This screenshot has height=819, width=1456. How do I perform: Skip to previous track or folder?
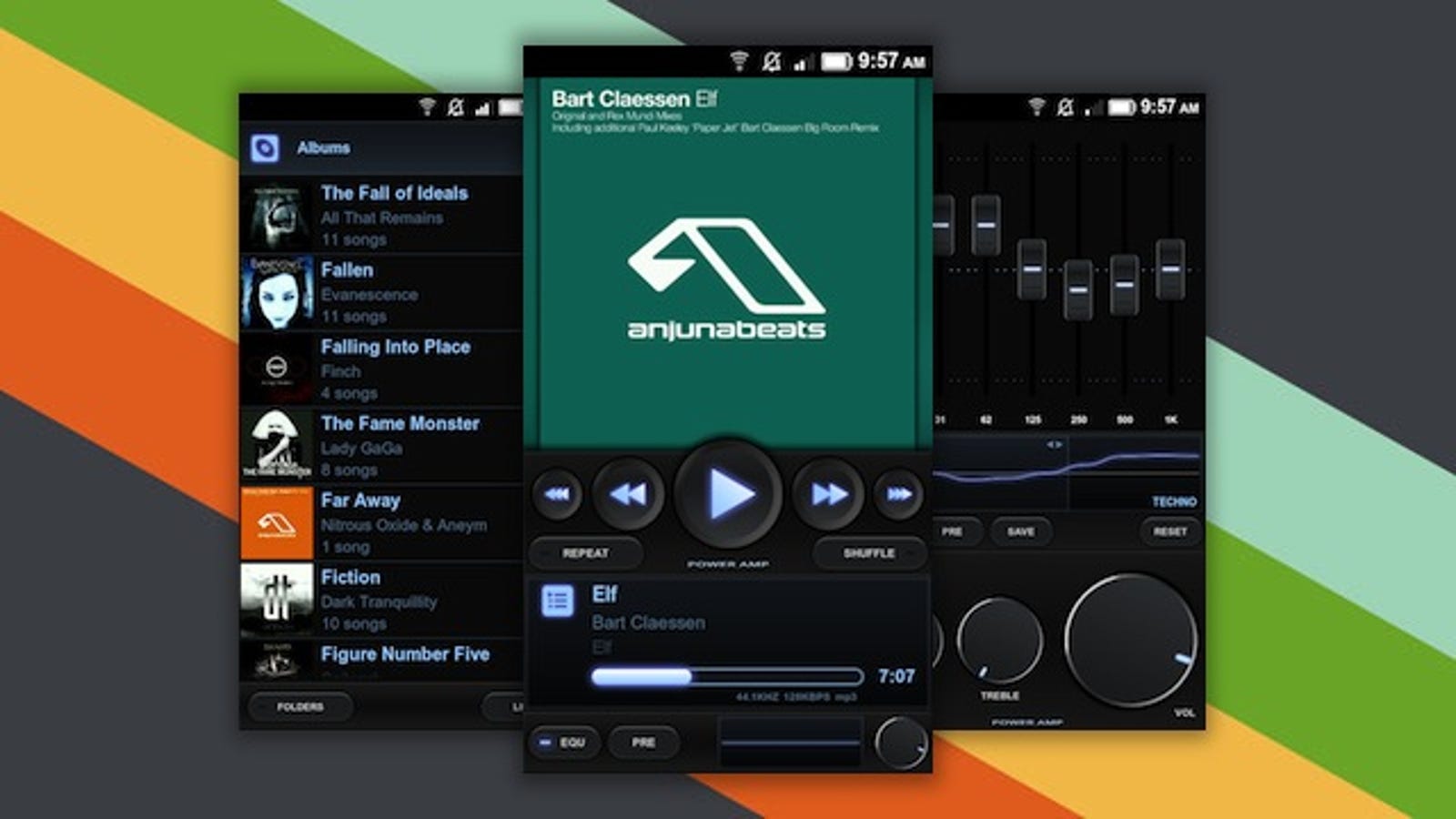coord(557,494)
